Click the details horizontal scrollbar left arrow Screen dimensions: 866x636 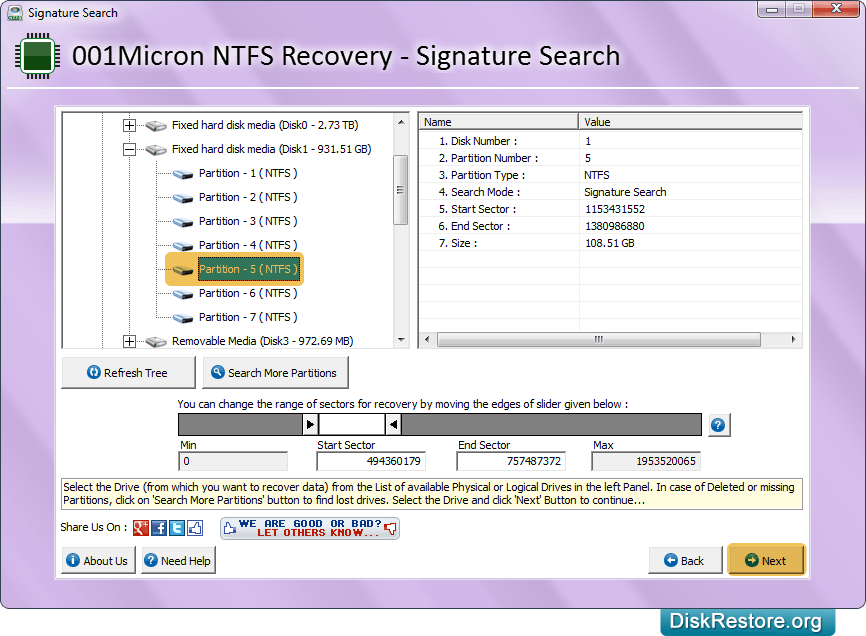coord(427,340)
